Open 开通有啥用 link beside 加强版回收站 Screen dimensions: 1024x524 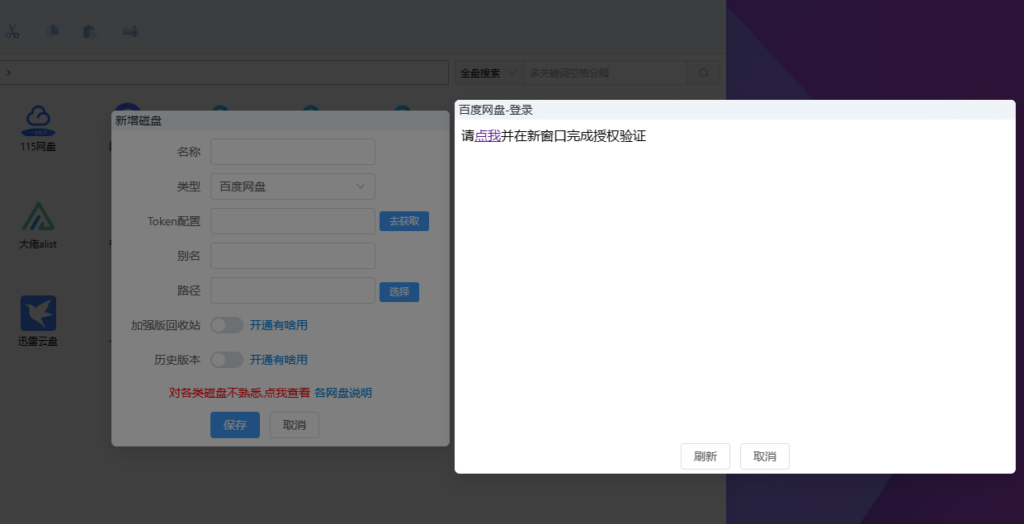[278, 325]
